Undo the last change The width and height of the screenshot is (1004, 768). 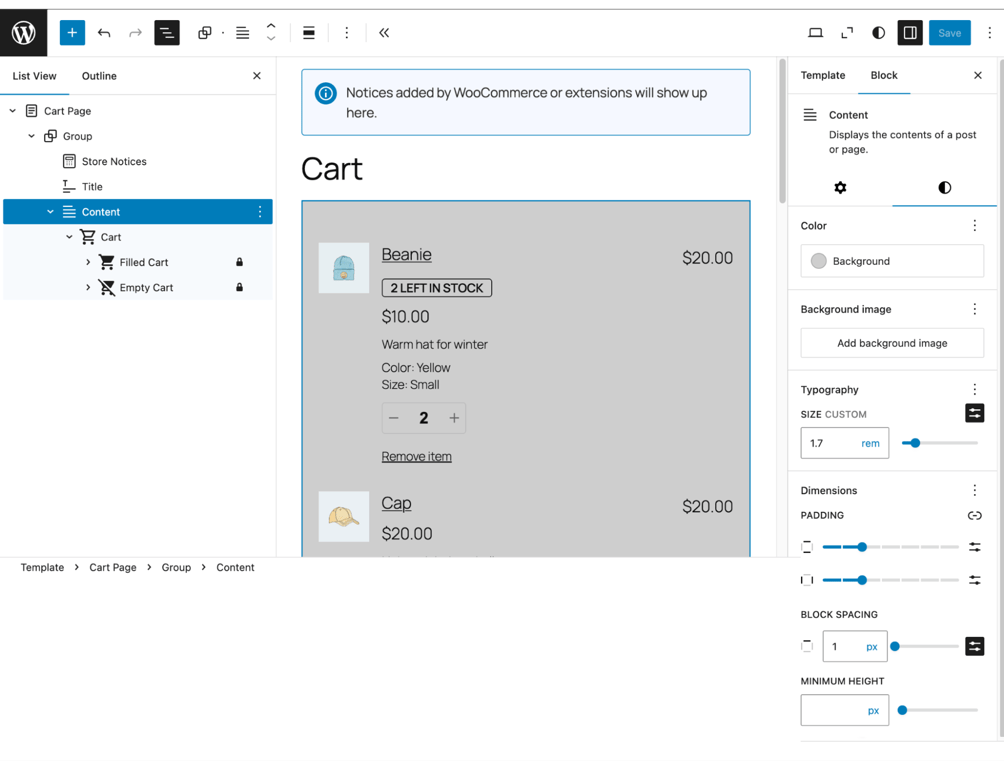pyautogui.click(x=104, y=32)
